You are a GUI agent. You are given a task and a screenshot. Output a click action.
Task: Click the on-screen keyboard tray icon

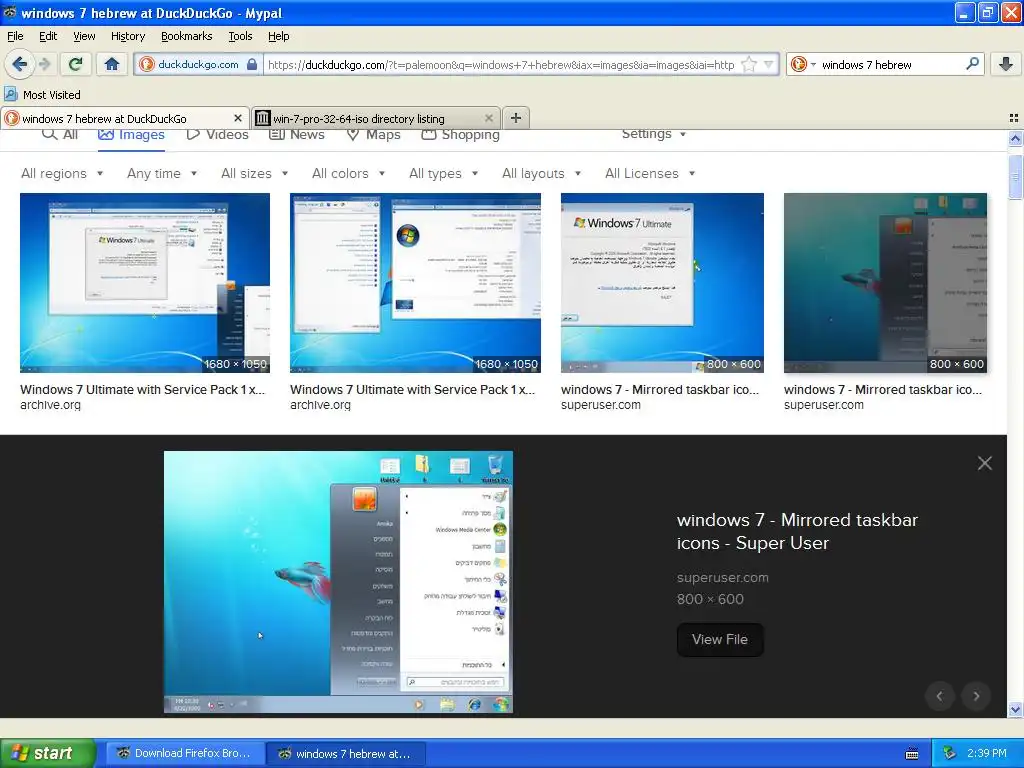click(912, 754)
